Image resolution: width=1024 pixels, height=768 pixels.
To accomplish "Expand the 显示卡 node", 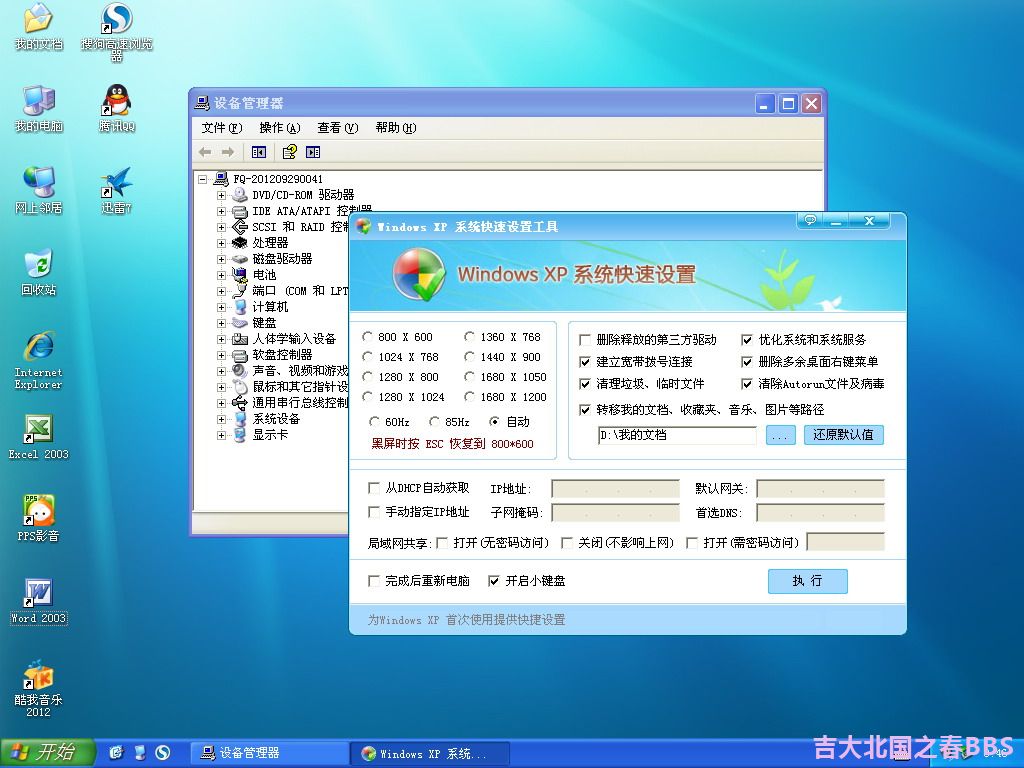I will 221,435.
